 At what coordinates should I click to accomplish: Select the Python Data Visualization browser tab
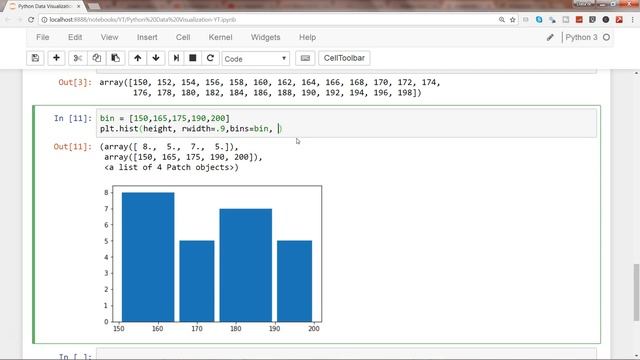[x=44, y=7]
